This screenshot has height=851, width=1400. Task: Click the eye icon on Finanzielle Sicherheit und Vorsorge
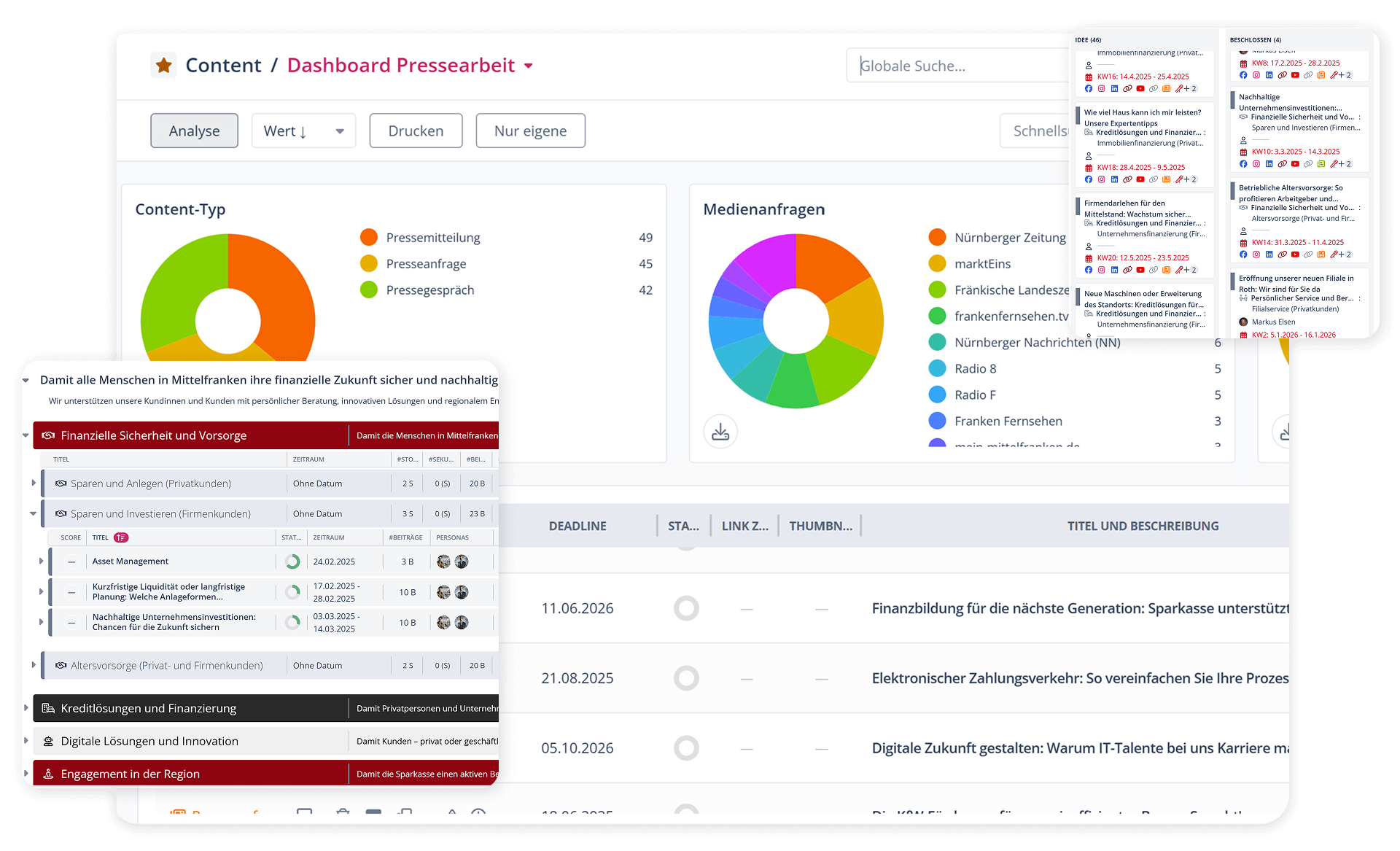pyautogui.click(x=48, y=435)
